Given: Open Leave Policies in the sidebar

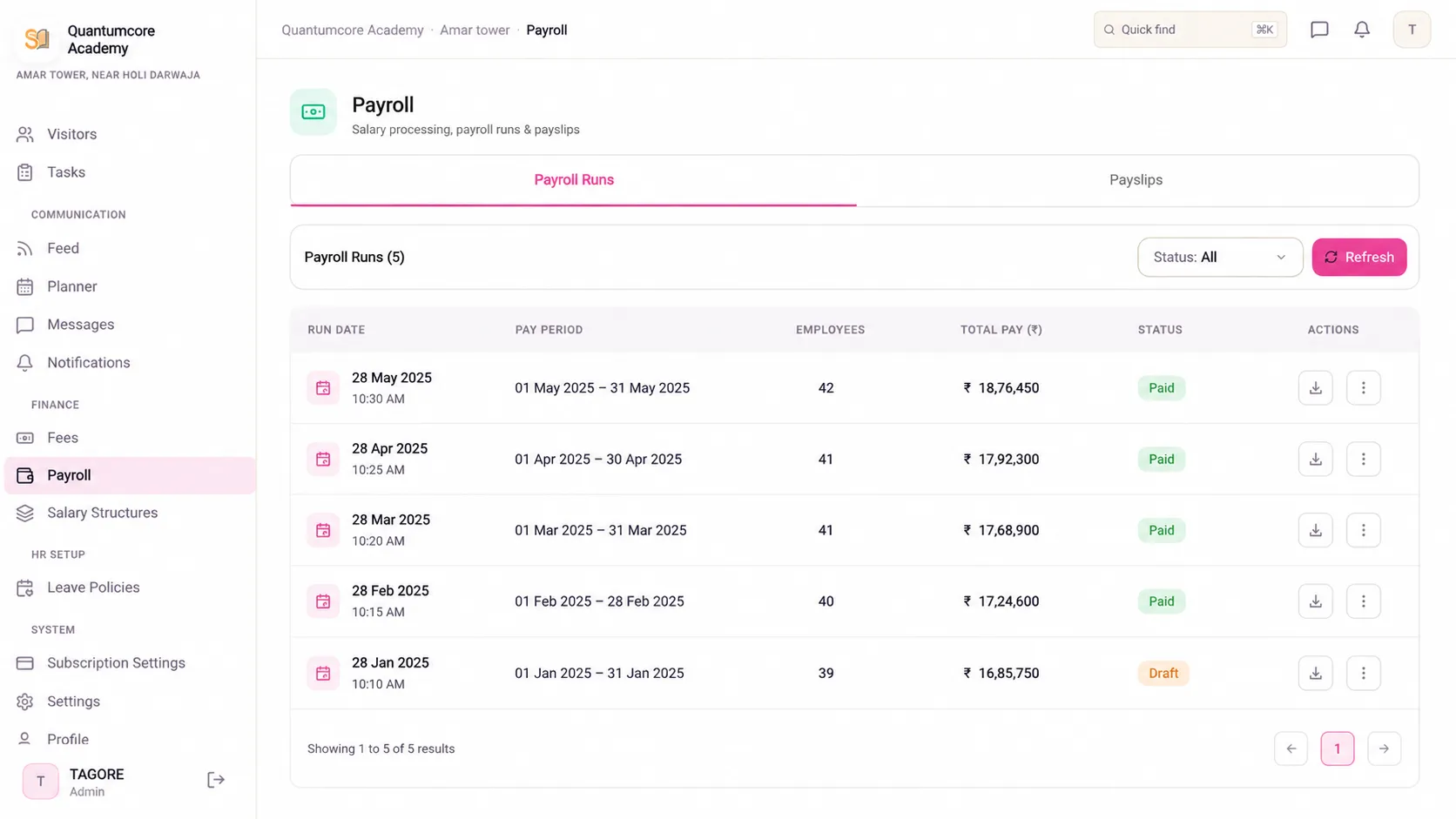Looking at the screenshot, I should [130, 587].
